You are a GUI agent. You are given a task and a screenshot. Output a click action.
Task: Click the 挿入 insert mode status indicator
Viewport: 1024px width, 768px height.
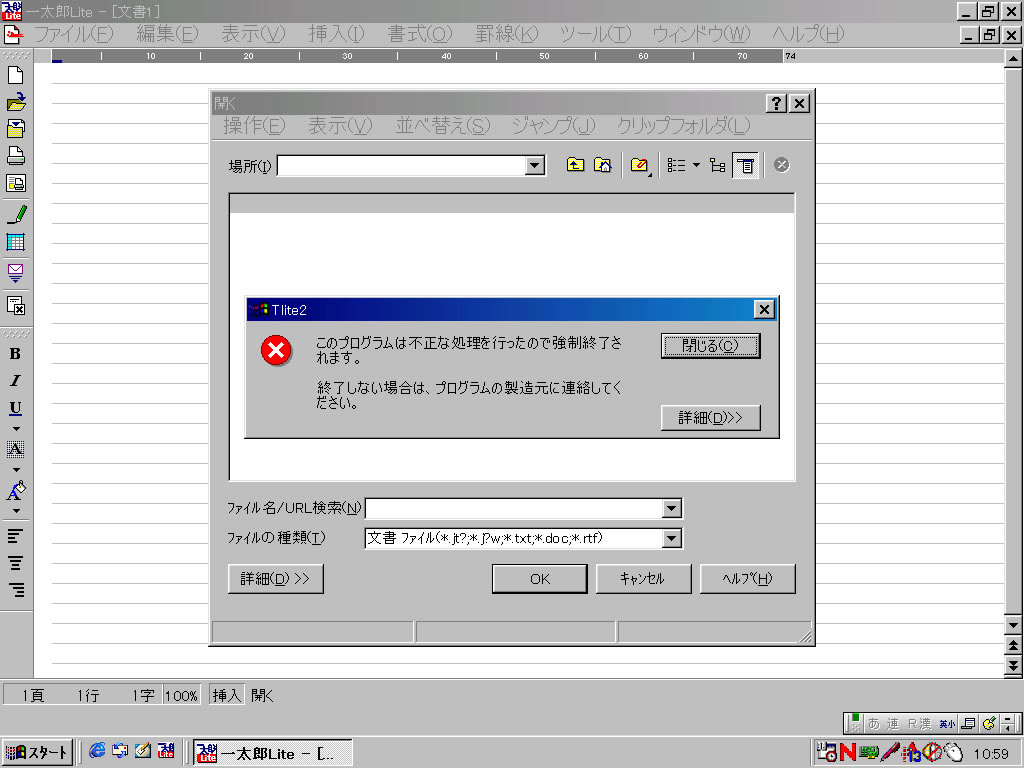pos(227,696)
